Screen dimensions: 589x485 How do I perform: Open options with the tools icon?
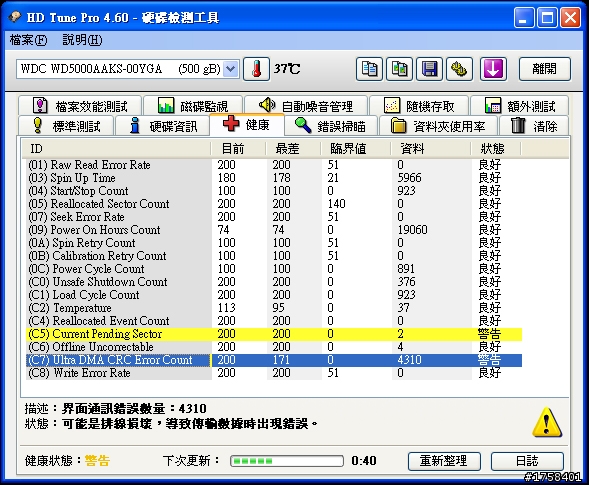click(x=459, y=69)
